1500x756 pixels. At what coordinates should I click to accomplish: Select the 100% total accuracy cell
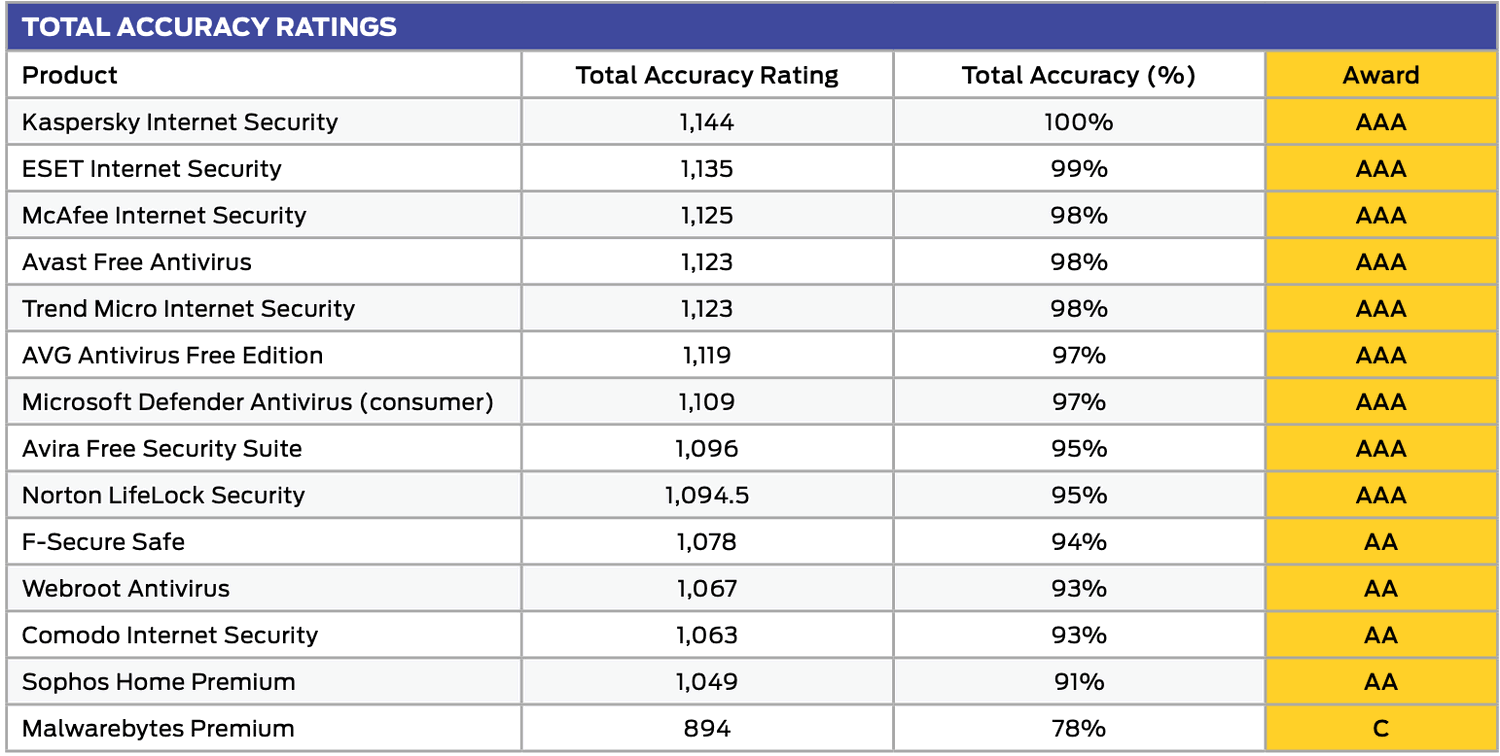coord(1078,122)
